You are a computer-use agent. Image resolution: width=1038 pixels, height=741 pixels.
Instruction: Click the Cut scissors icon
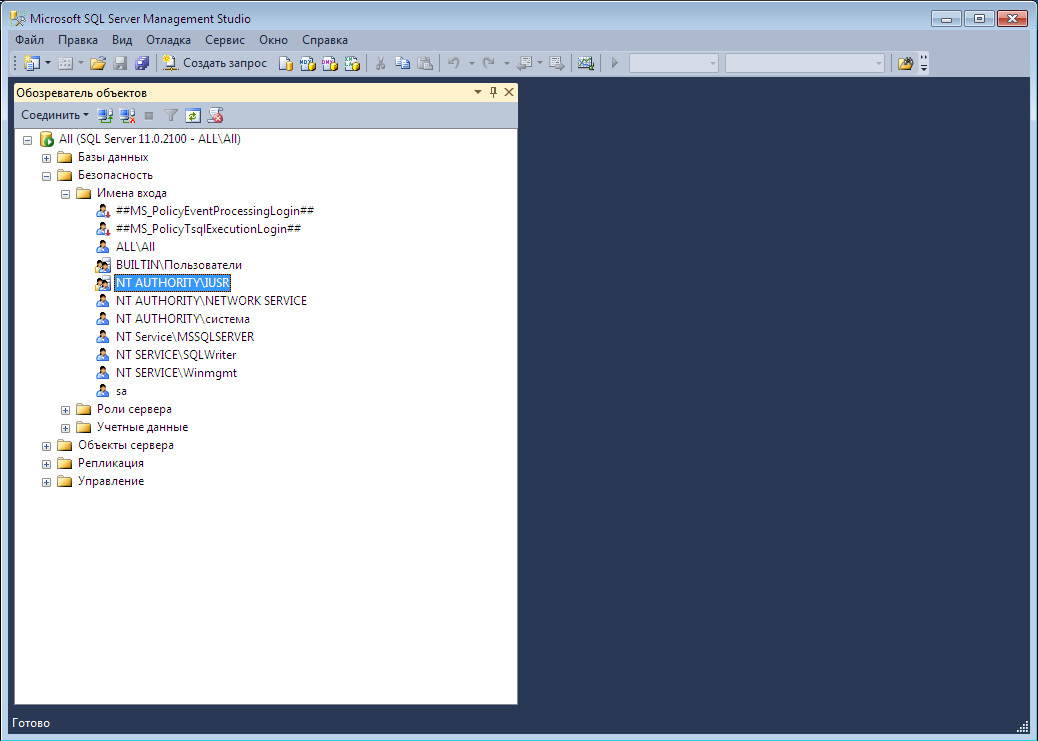(x=380, y=63)
